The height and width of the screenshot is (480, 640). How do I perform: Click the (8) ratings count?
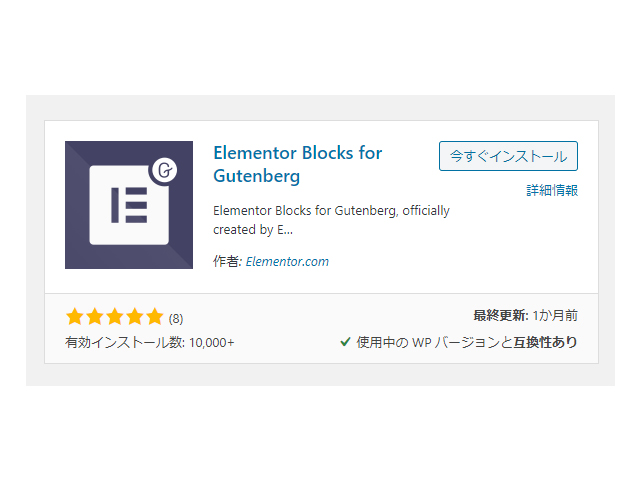(x=176, y=318)
